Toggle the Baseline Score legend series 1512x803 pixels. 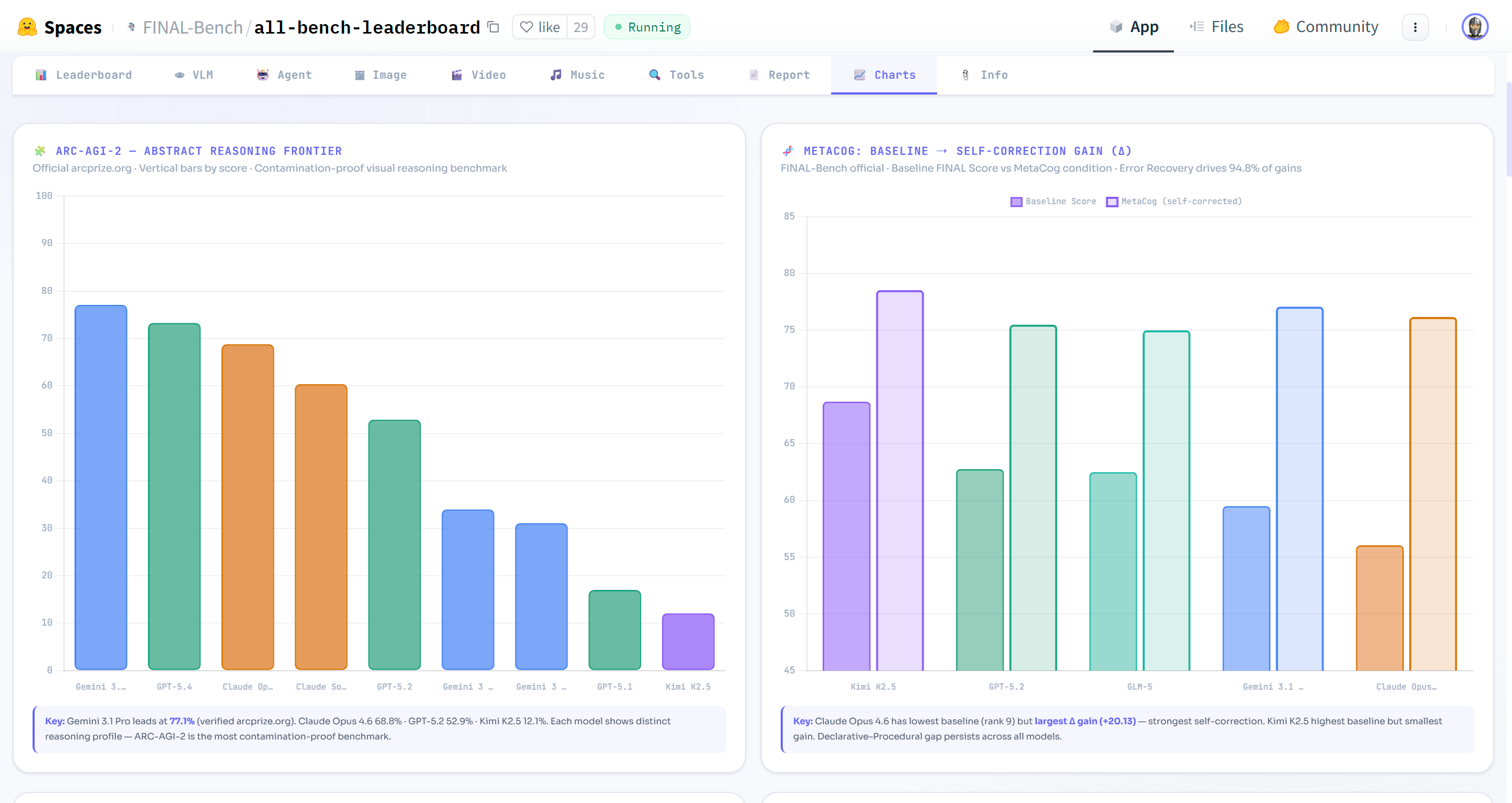point(1054,200)
